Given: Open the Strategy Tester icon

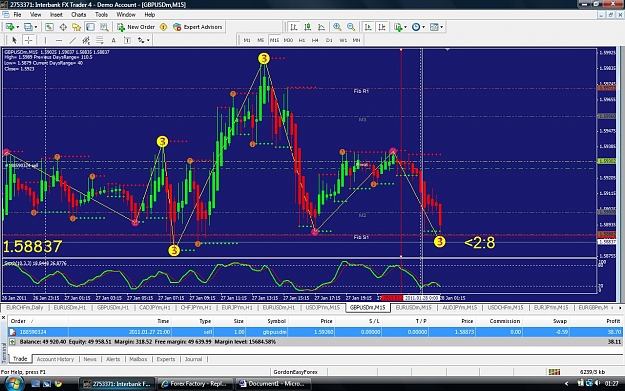Looking at the screenshot, I should 104,27.
